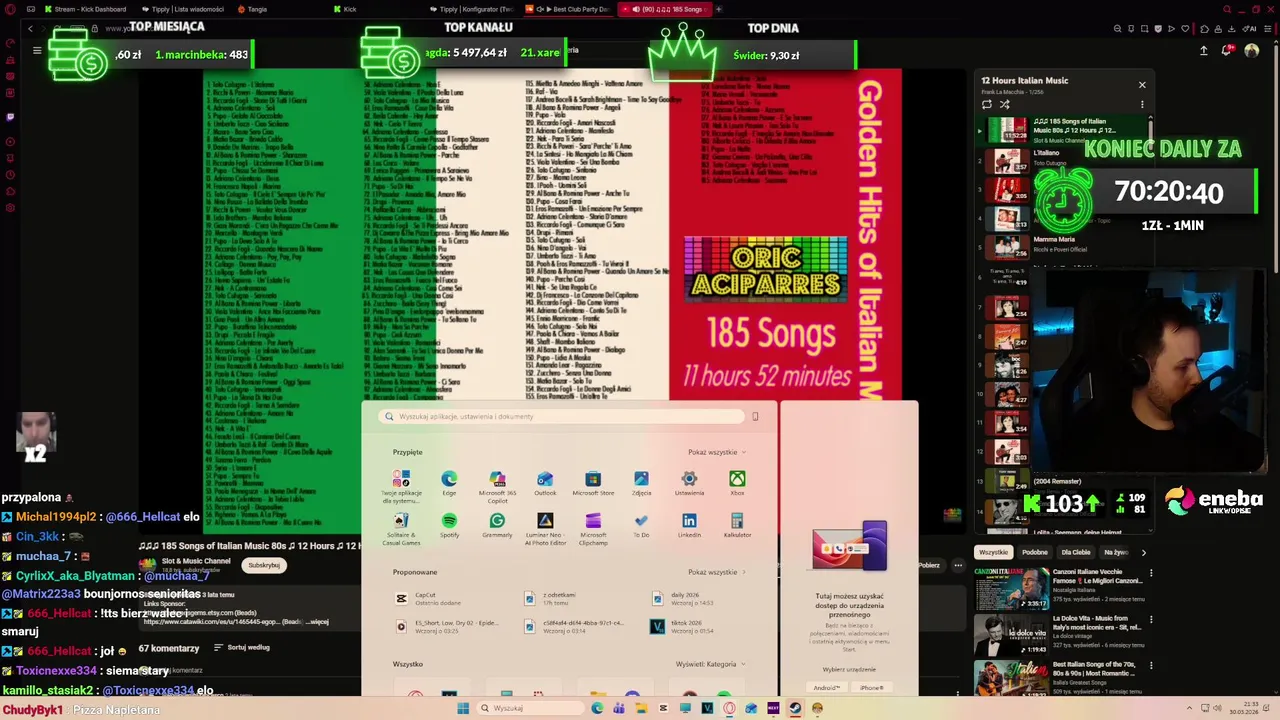Switch to Best Club Party Dance tab
The image size is (1280, 720).
(570, 9)
